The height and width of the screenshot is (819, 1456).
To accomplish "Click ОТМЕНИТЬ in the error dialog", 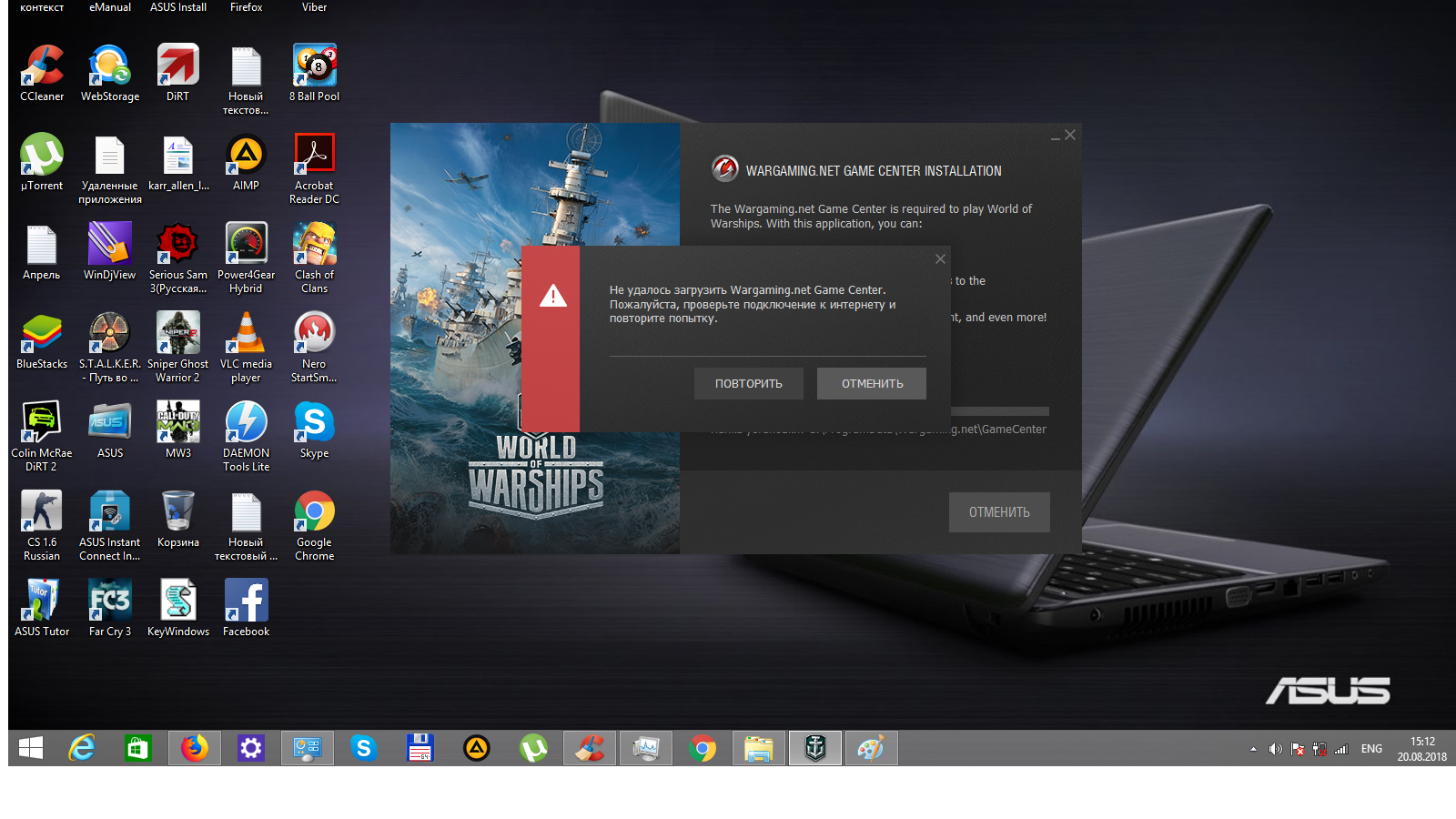I will click(x=872, y=383).
